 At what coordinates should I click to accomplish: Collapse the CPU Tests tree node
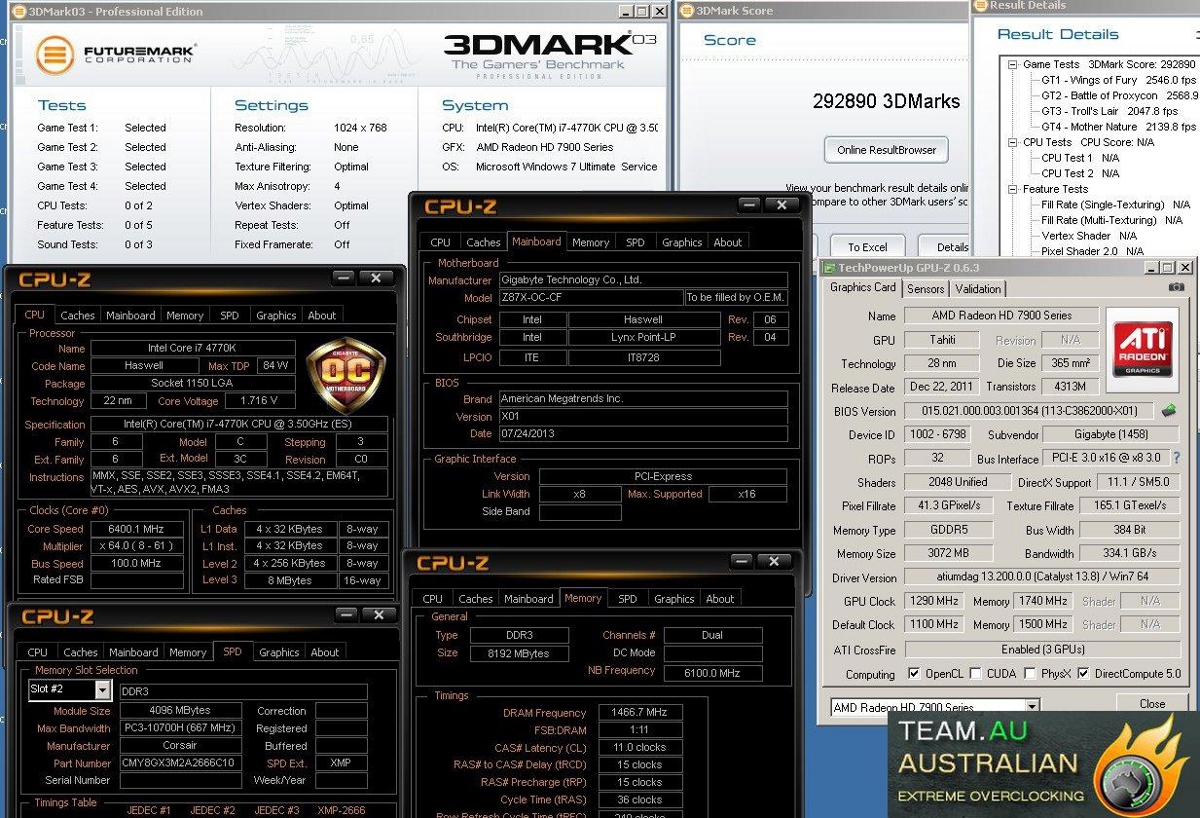[1013, 142]
